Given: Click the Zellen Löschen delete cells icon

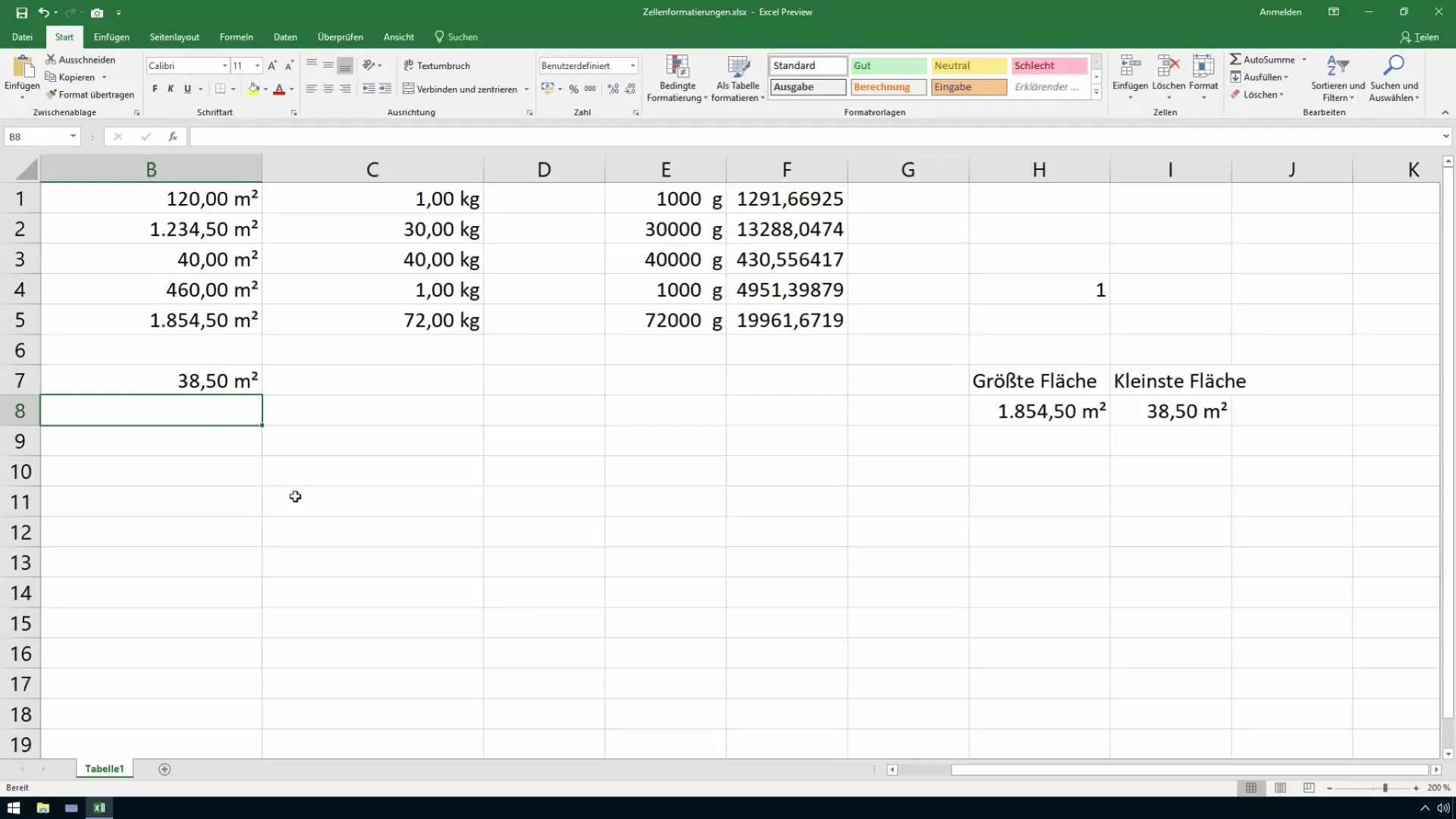Looking at the screenshot, I should point(1169,66).
